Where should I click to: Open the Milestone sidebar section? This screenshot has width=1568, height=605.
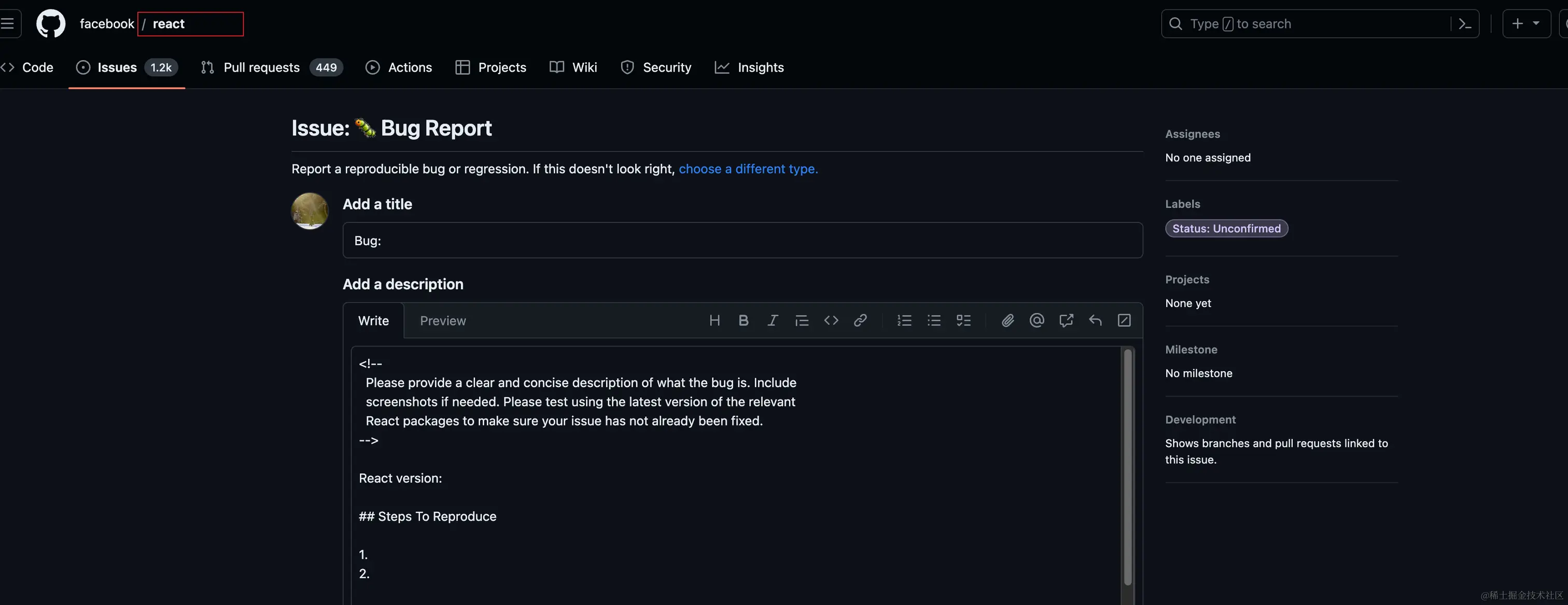pos(1191,349)
